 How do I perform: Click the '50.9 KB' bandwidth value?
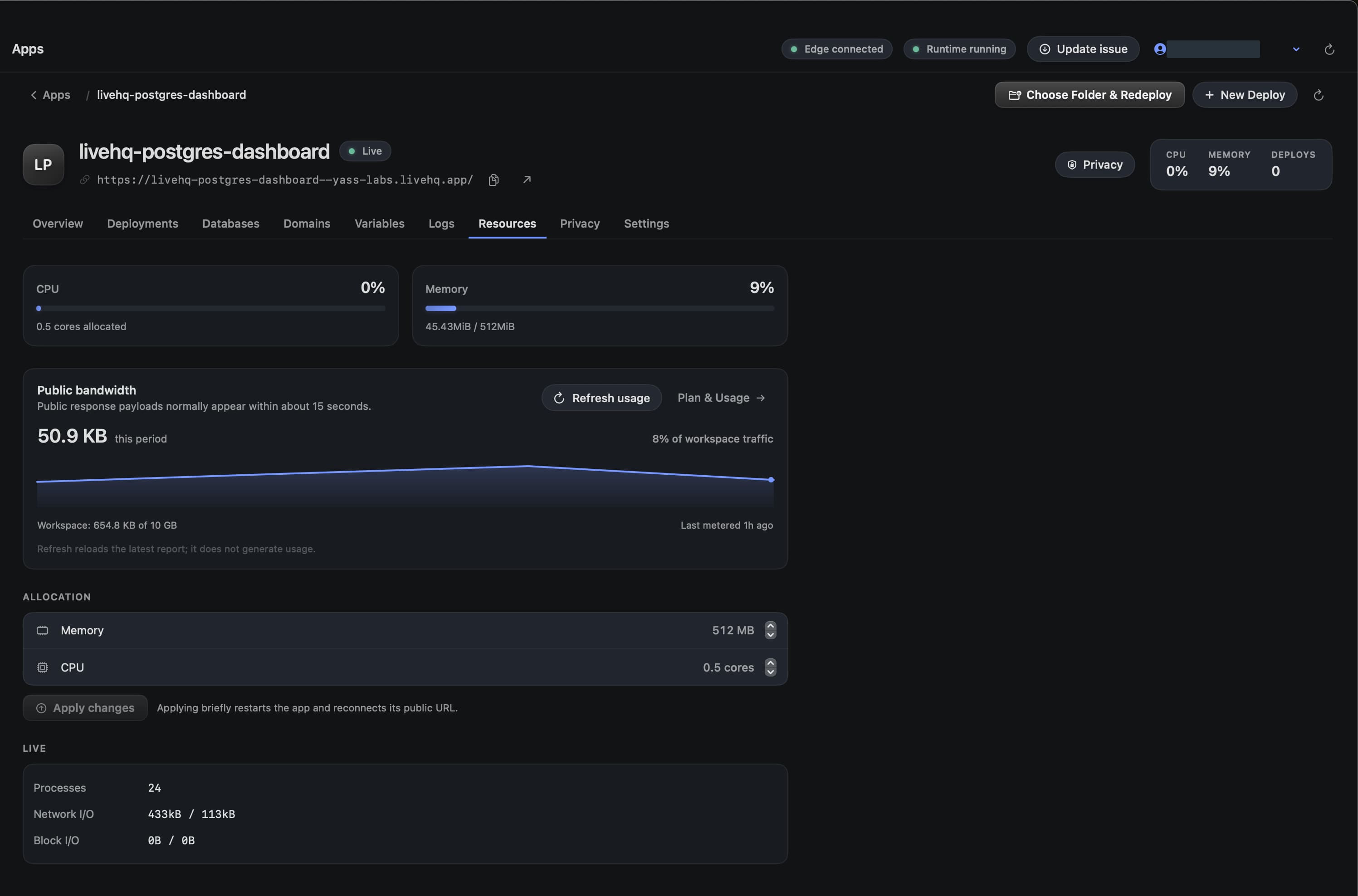(72, 436)
